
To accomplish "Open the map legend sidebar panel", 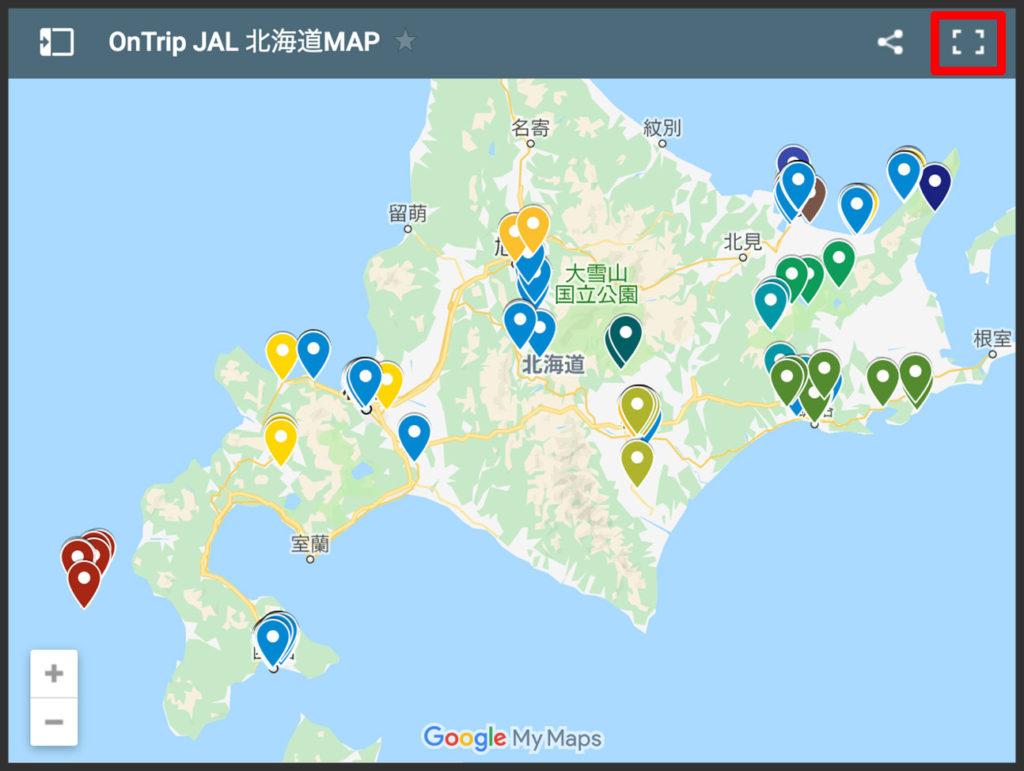I will click(x=55, y=41).
